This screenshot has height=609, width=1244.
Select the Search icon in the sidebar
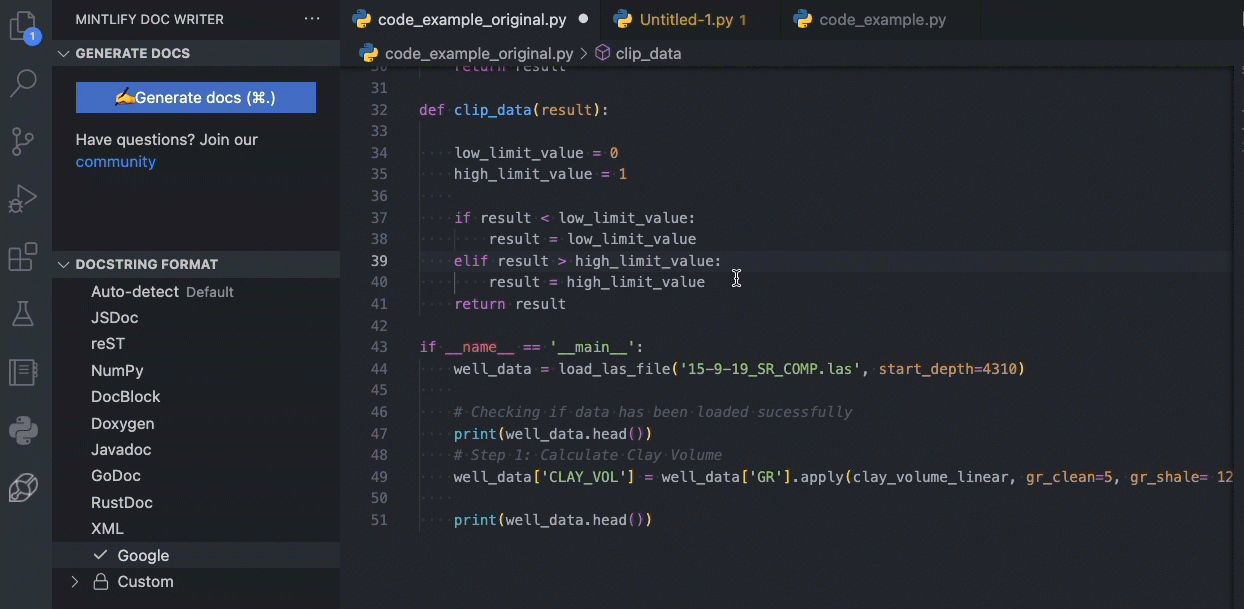pyautogui.click(x=23, y=83)
